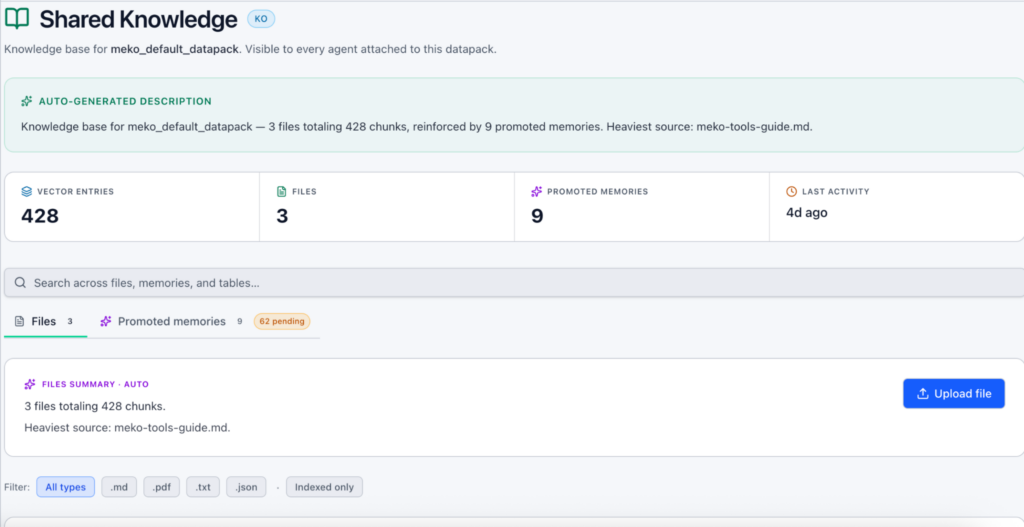Switch to the Files tab
Image resolution: width=1024 pixels, height=527 pixels.
45,321
